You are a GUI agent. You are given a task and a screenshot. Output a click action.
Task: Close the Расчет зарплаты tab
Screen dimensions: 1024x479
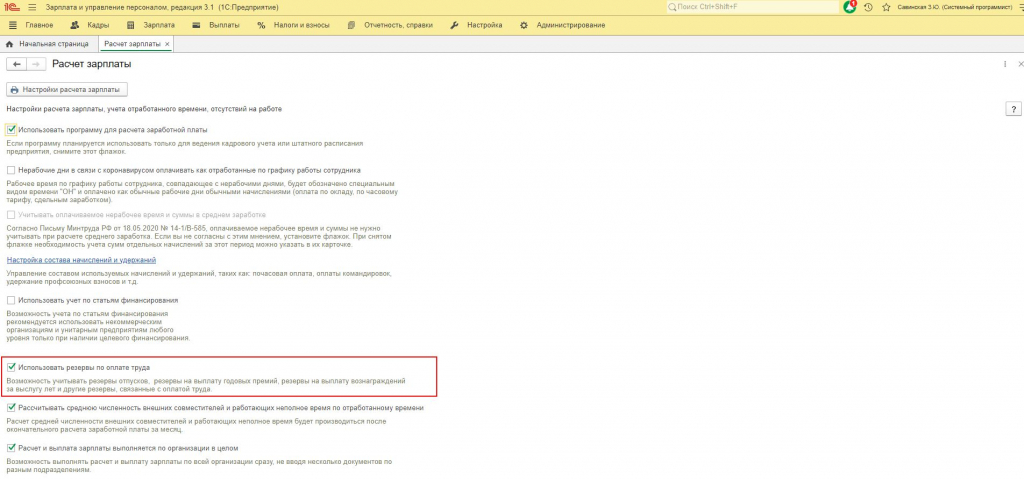167,44
